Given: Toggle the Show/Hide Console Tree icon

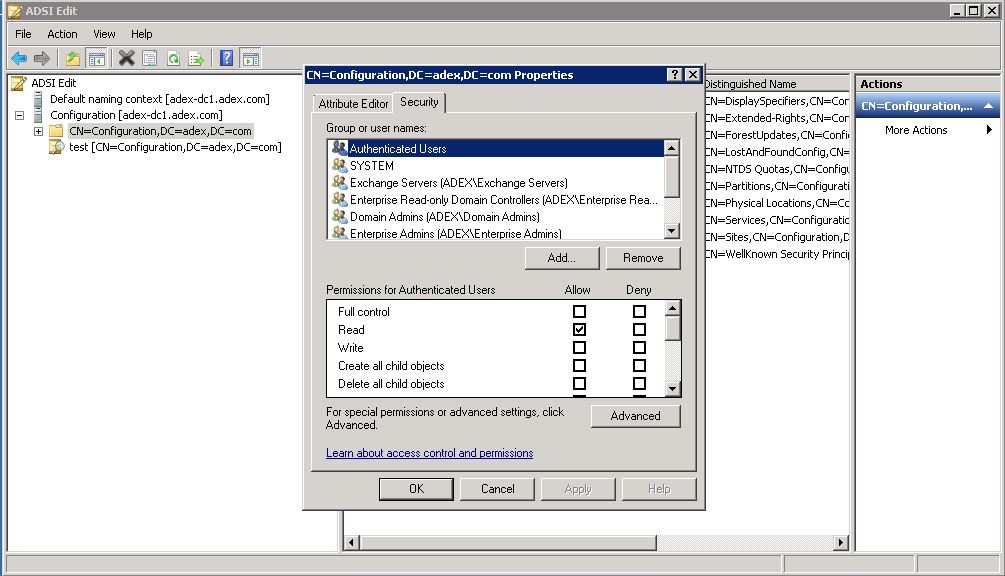Looking at the screenshot, I should click(x=97, y=57).
